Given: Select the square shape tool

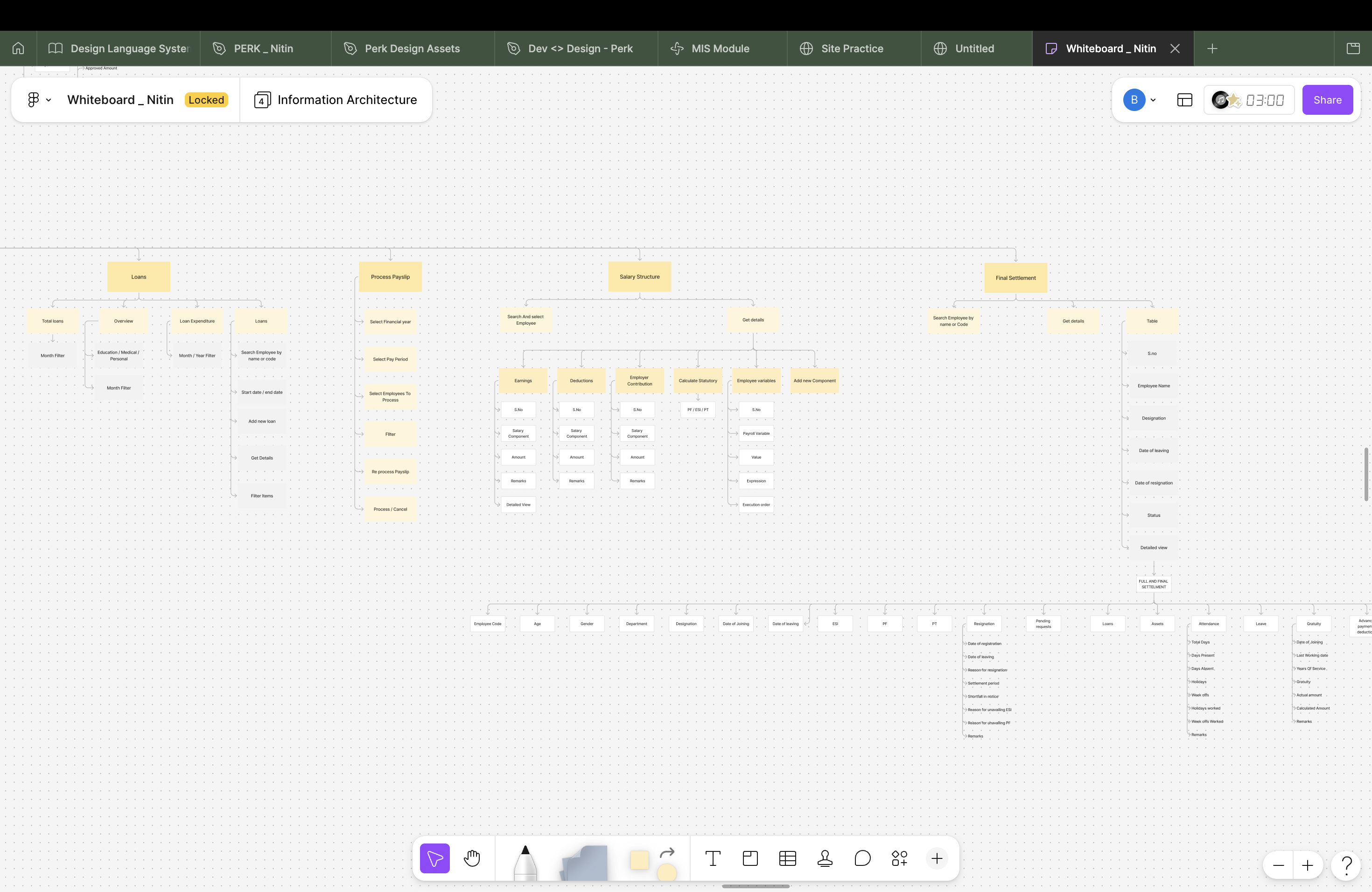Looking at the screenshot, I should [x=639, y=860].
